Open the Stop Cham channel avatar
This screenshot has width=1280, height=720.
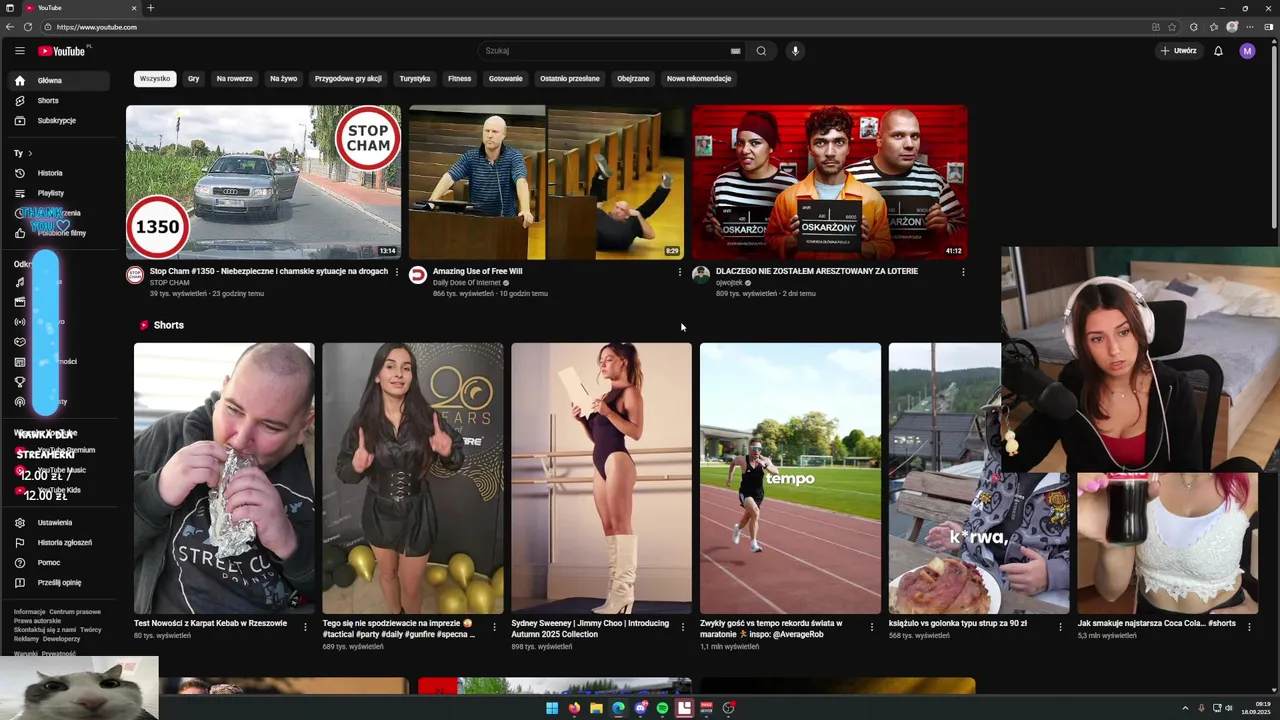point(135,275)
